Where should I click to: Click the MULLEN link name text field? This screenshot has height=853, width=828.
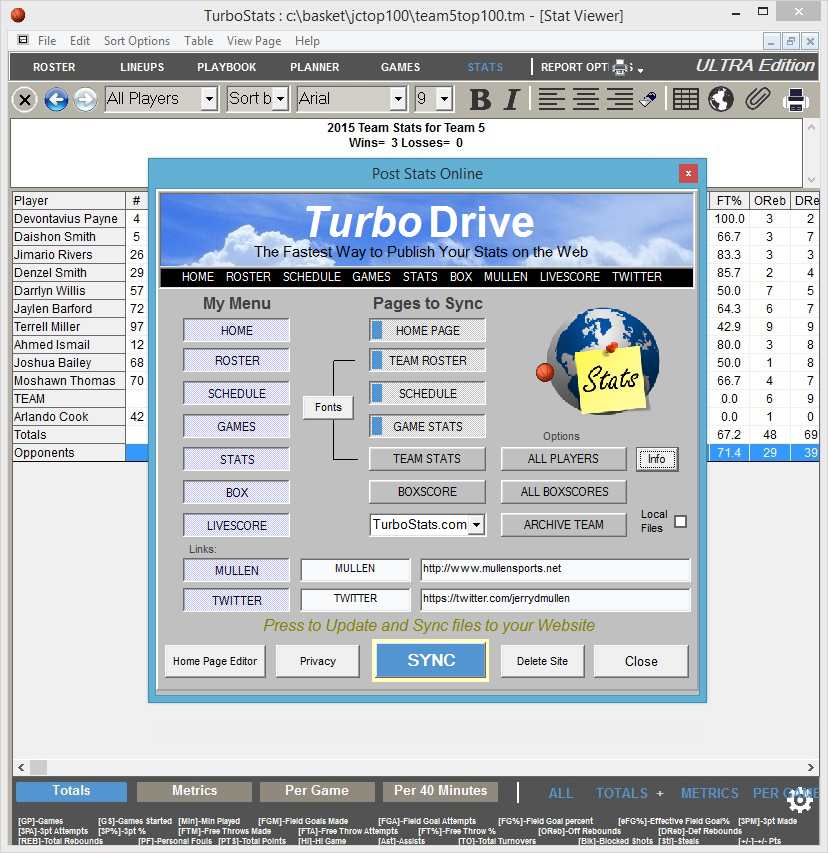coord(355,569)
